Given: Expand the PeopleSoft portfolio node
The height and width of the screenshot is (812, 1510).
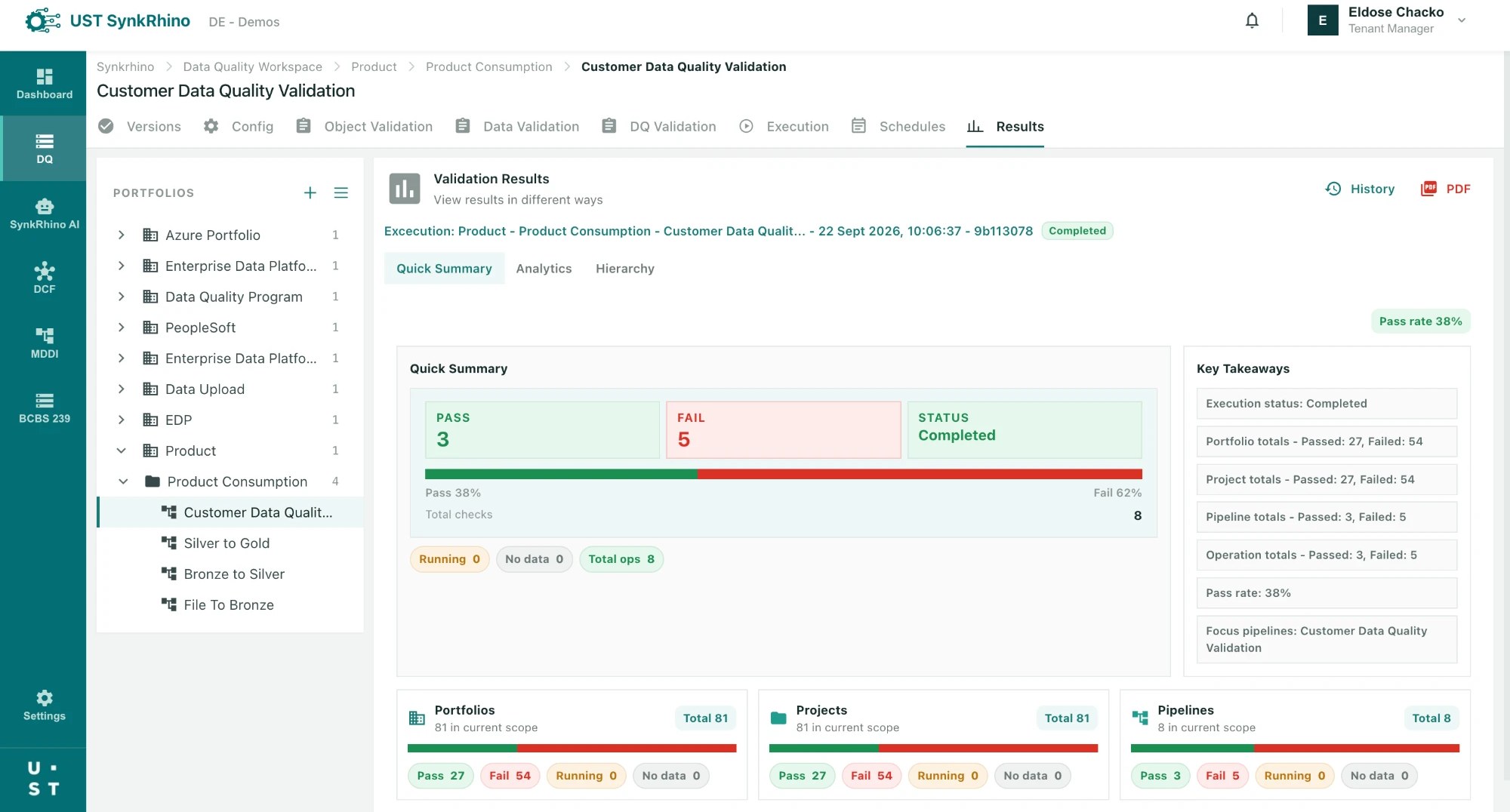Looking at the screenshot, I should [x=121, y=328].
